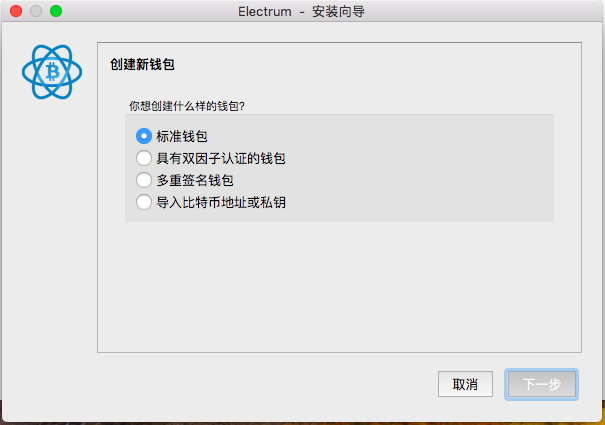Click the 具有双因子认证的钱包 label text
605x425 pixels.
click(221, 158)
